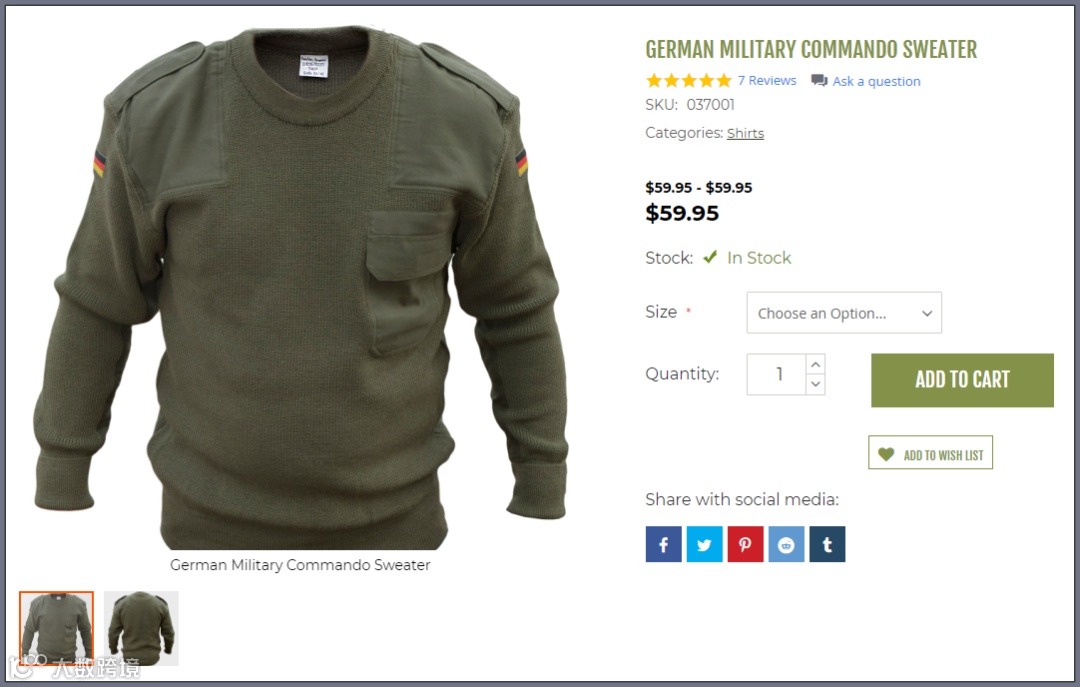The image size is (1080, 687).
Task: Share product on Pinterest
Action: point(745,544)
